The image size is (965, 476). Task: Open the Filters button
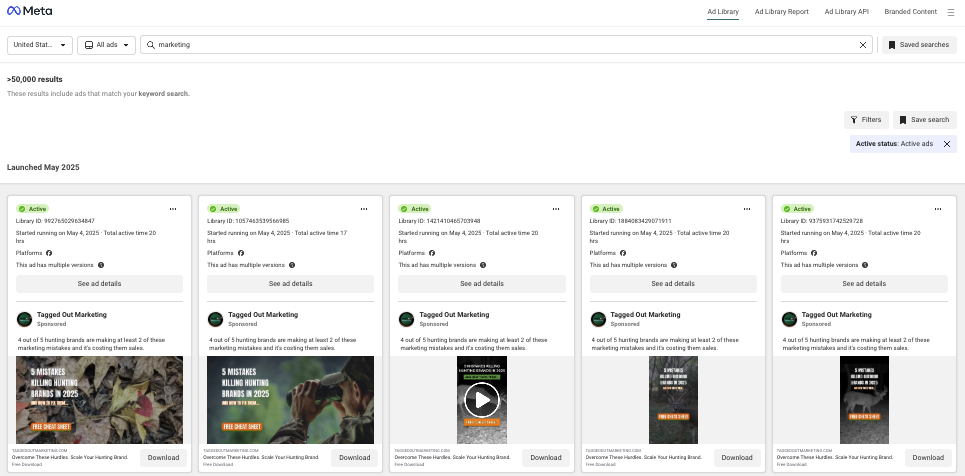867,120
